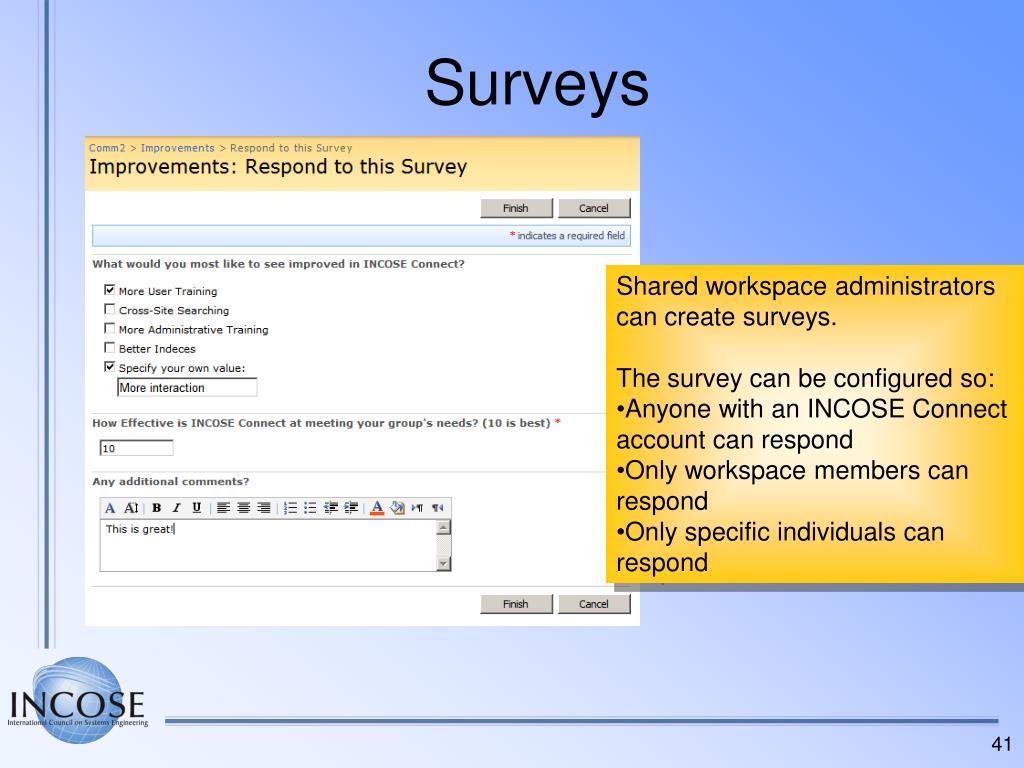Center the comment text
The height and width of the screenshot is (768, 1024).
click(x=244, y=507)
